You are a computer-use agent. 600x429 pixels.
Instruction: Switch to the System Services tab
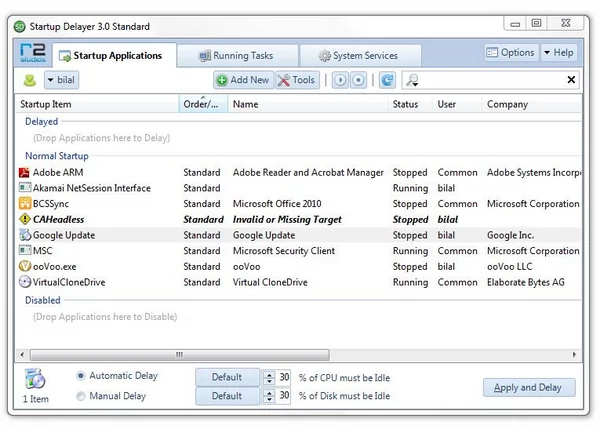click(360, 55)
